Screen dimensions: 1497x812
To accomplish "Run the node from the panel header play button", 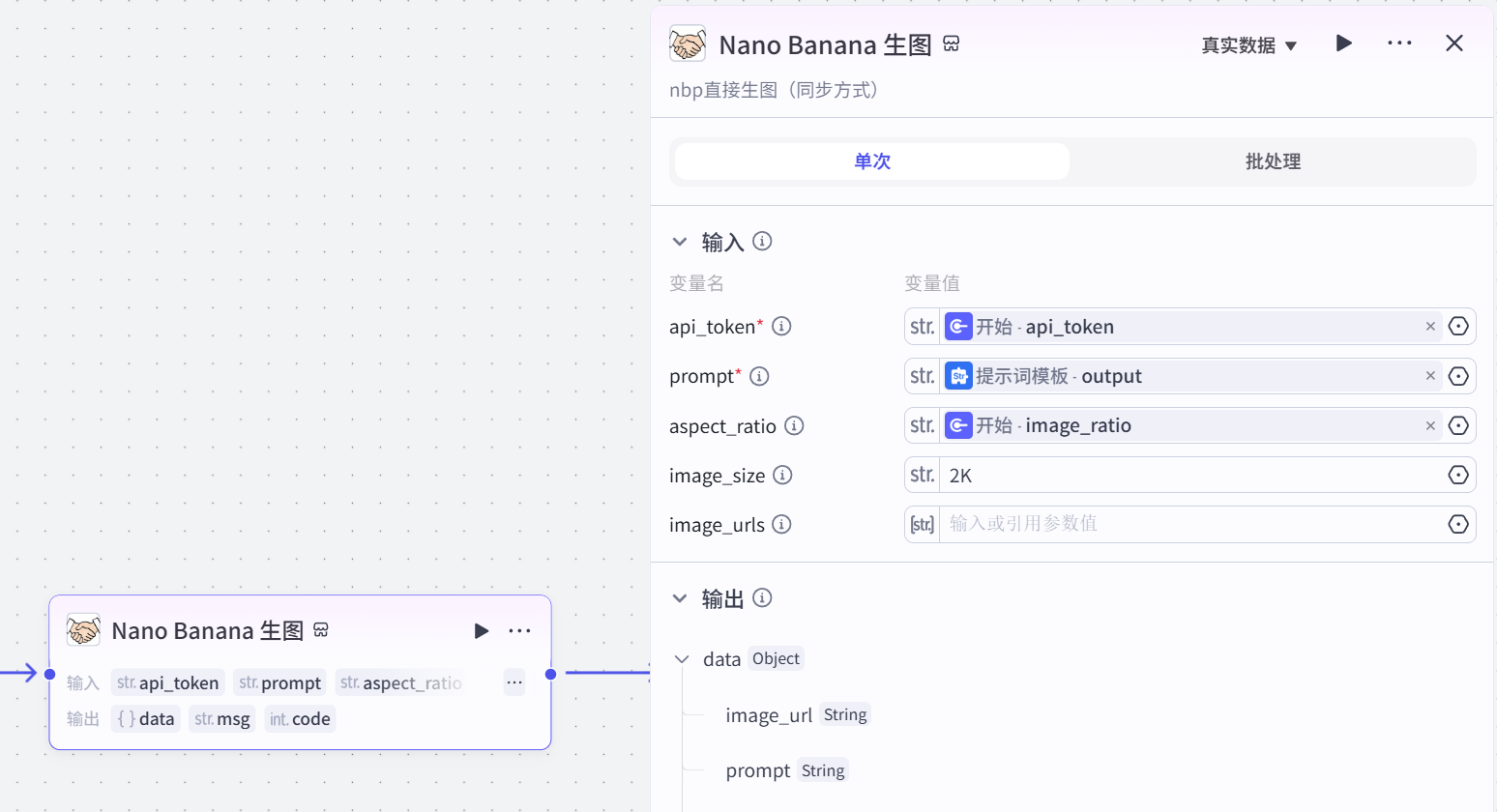I will 1343,43.
